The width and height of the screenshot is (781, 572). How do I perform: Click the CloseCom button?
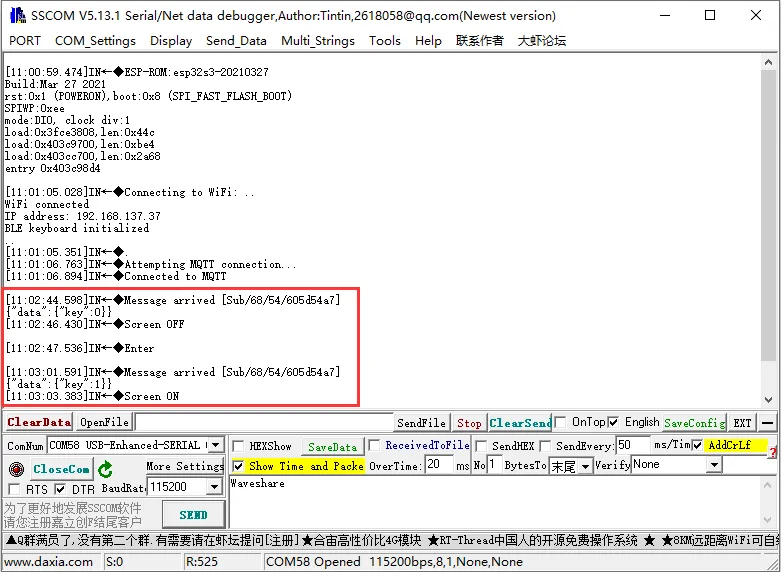tap(61, 469)
